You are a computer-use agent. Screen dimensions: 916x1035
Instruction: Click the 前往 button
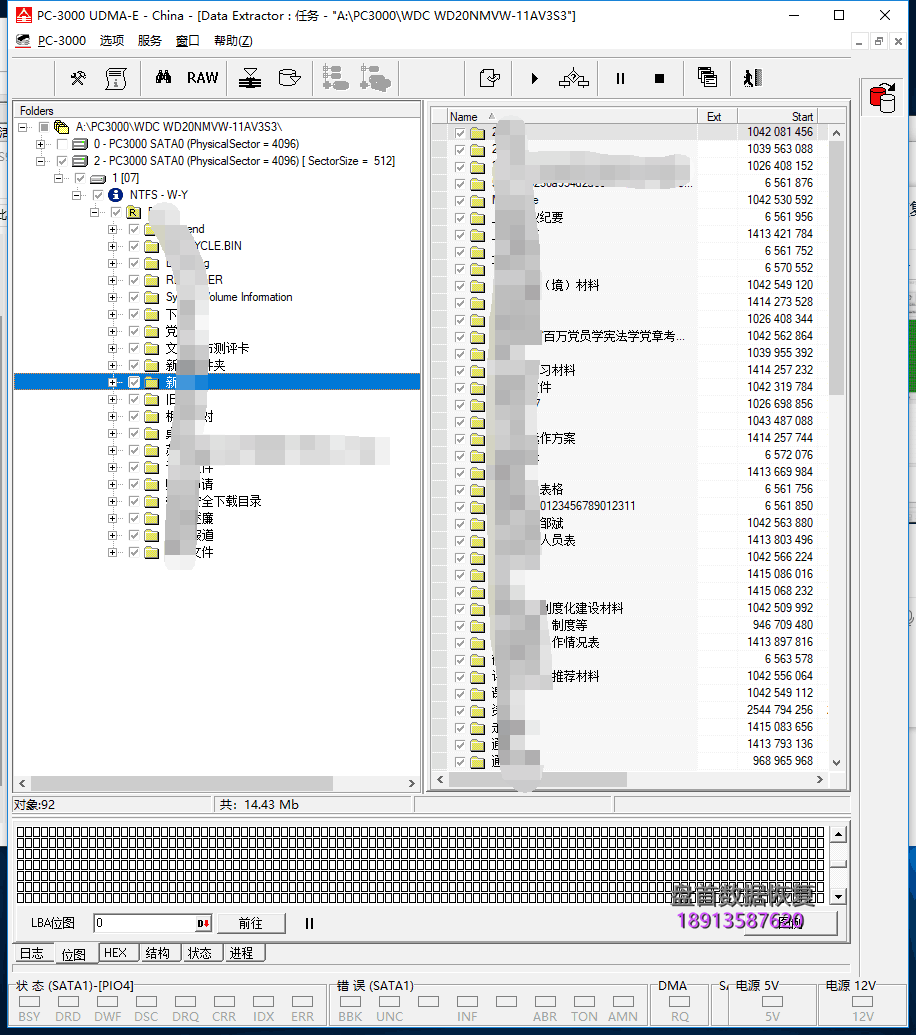250,923
